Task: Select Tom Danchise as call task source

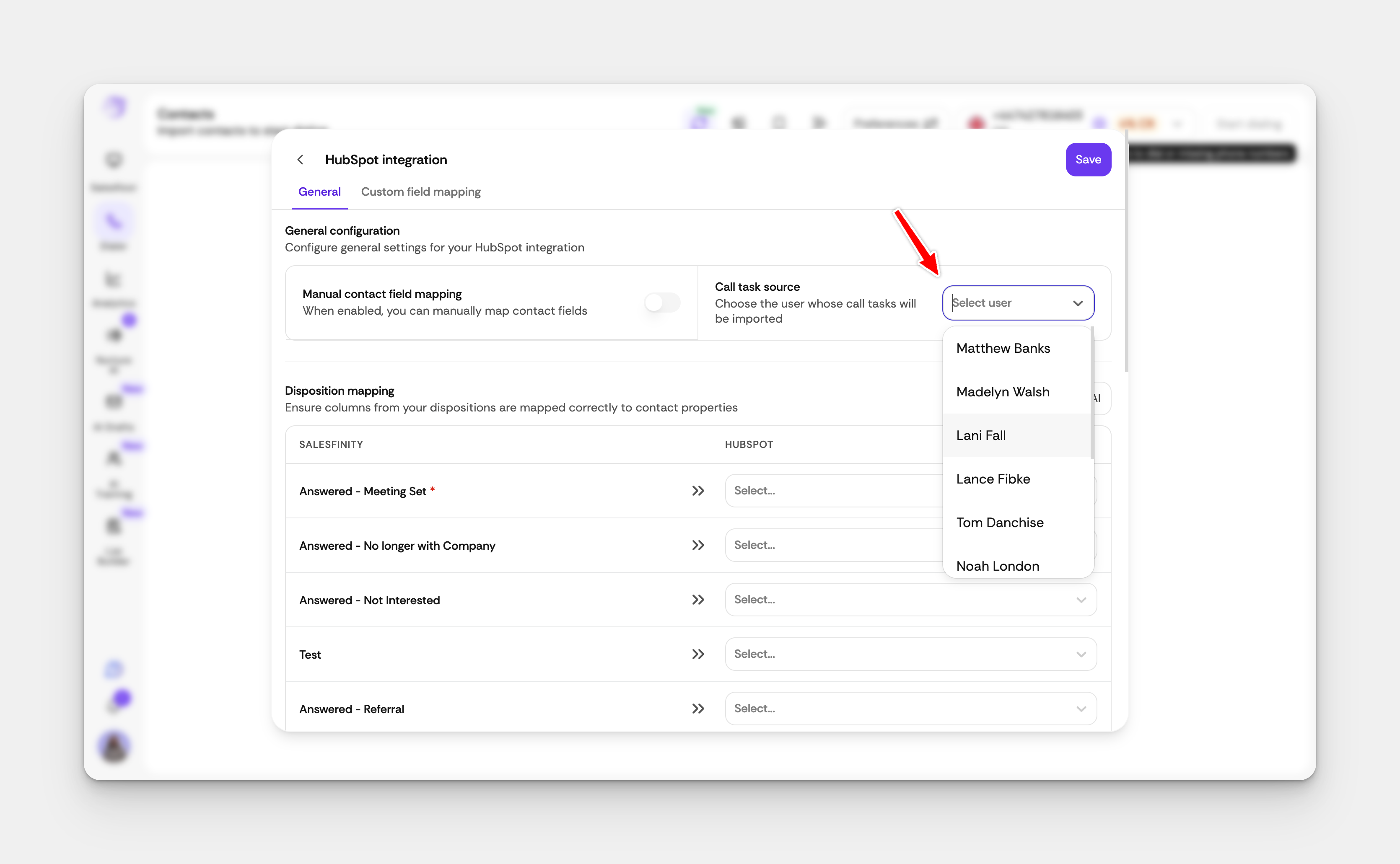Action: (x=999, y=522)
